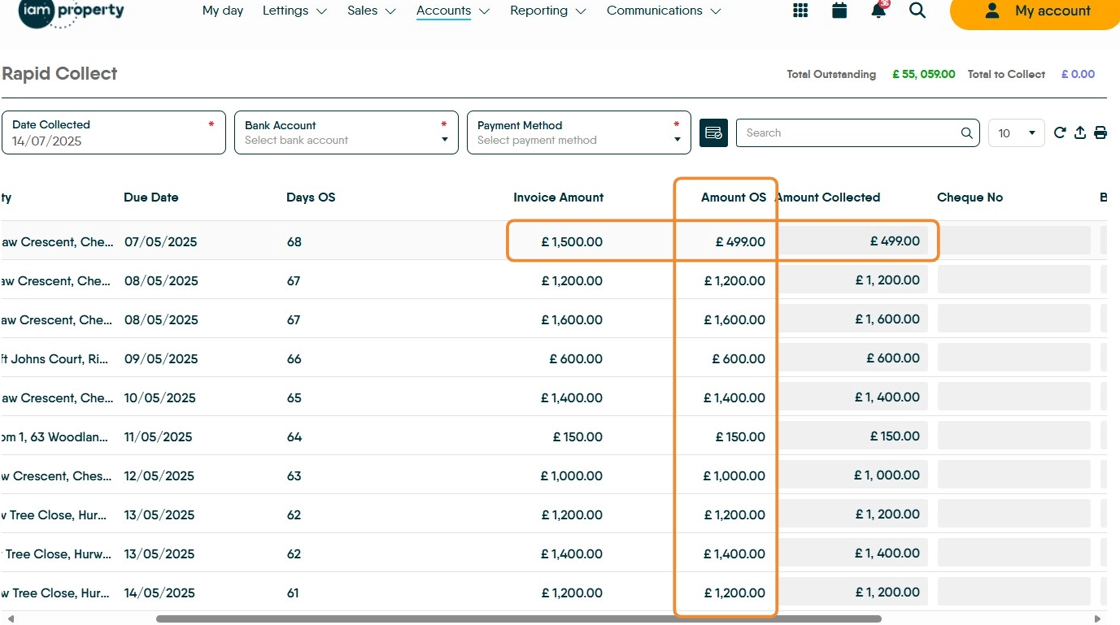Click the Date Collected field

coord(114,133)
